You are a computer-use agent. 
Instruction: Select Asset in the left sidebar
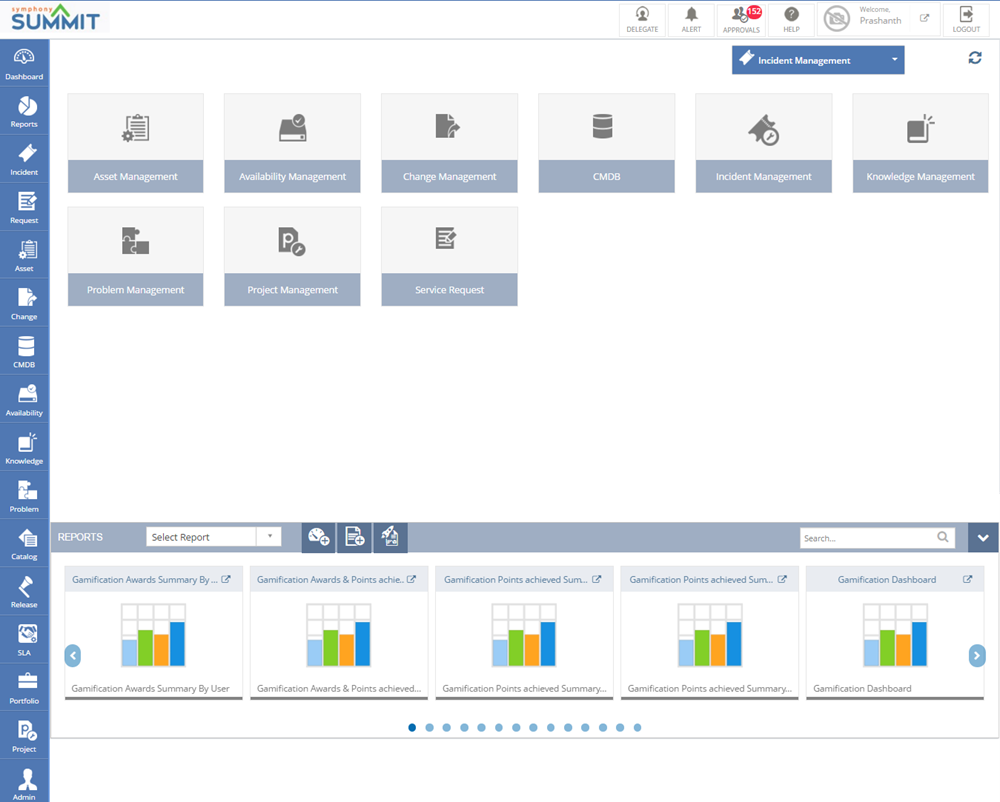point(24,256)
